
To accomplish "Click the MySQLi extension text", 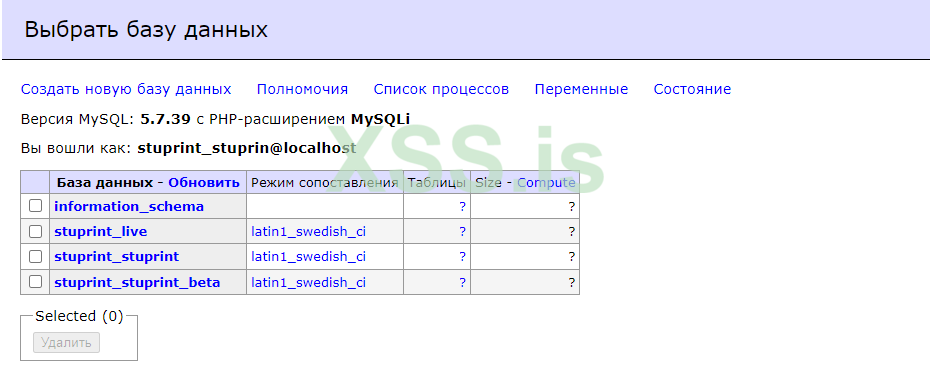I will point(380,119).
